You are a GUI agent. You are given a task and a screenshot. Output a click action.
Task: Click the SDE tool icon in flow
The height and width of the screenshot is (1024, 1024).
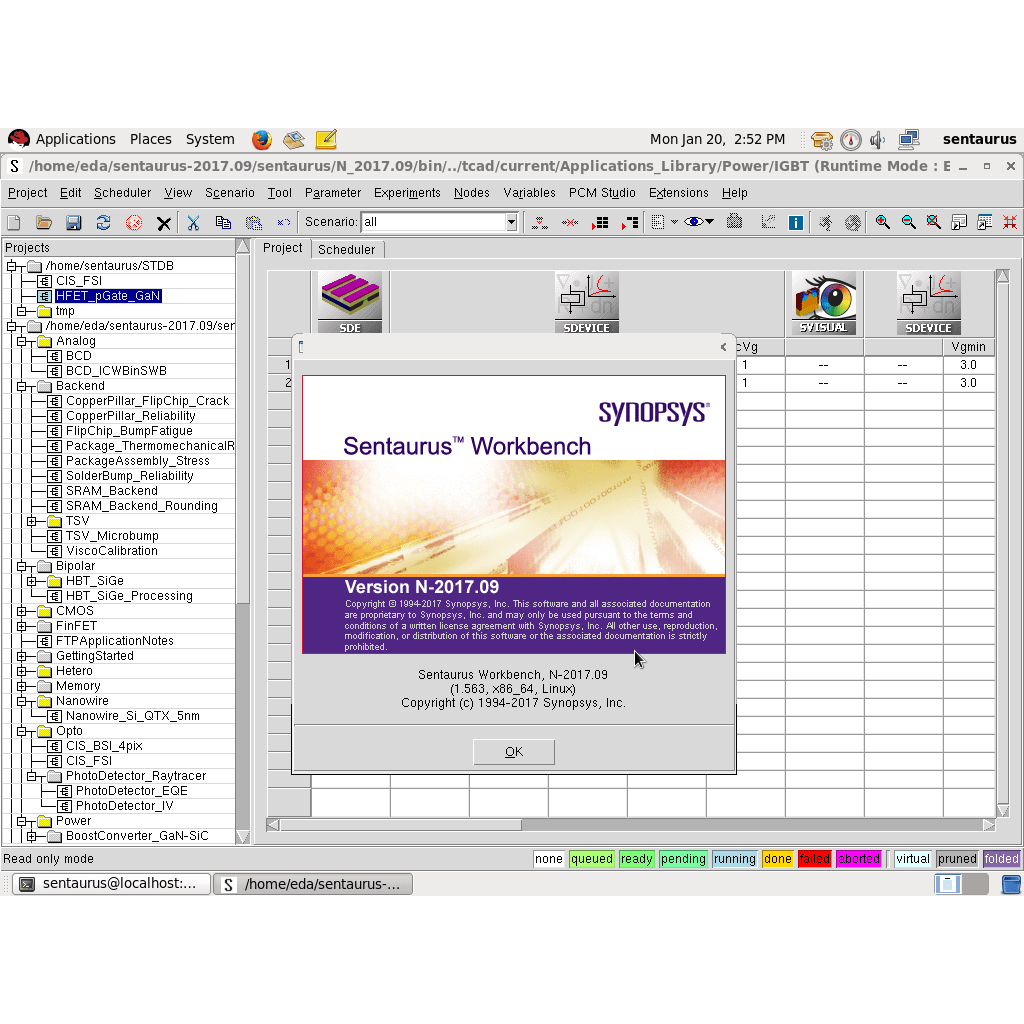point(350,303)
